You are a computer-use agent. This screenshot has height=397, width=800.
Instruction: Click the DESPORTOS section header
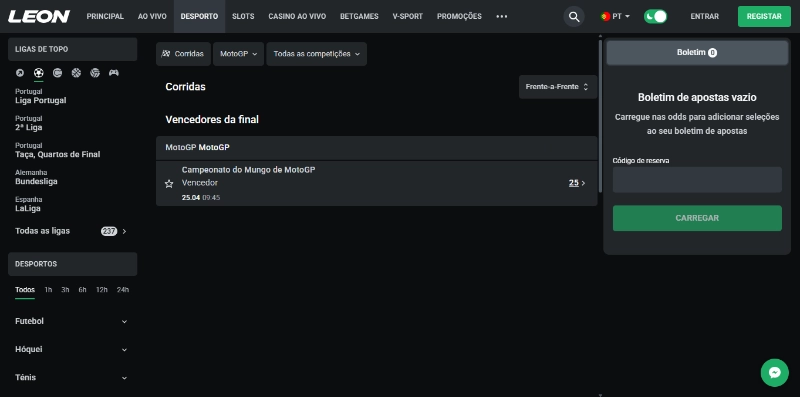(72, 264)
